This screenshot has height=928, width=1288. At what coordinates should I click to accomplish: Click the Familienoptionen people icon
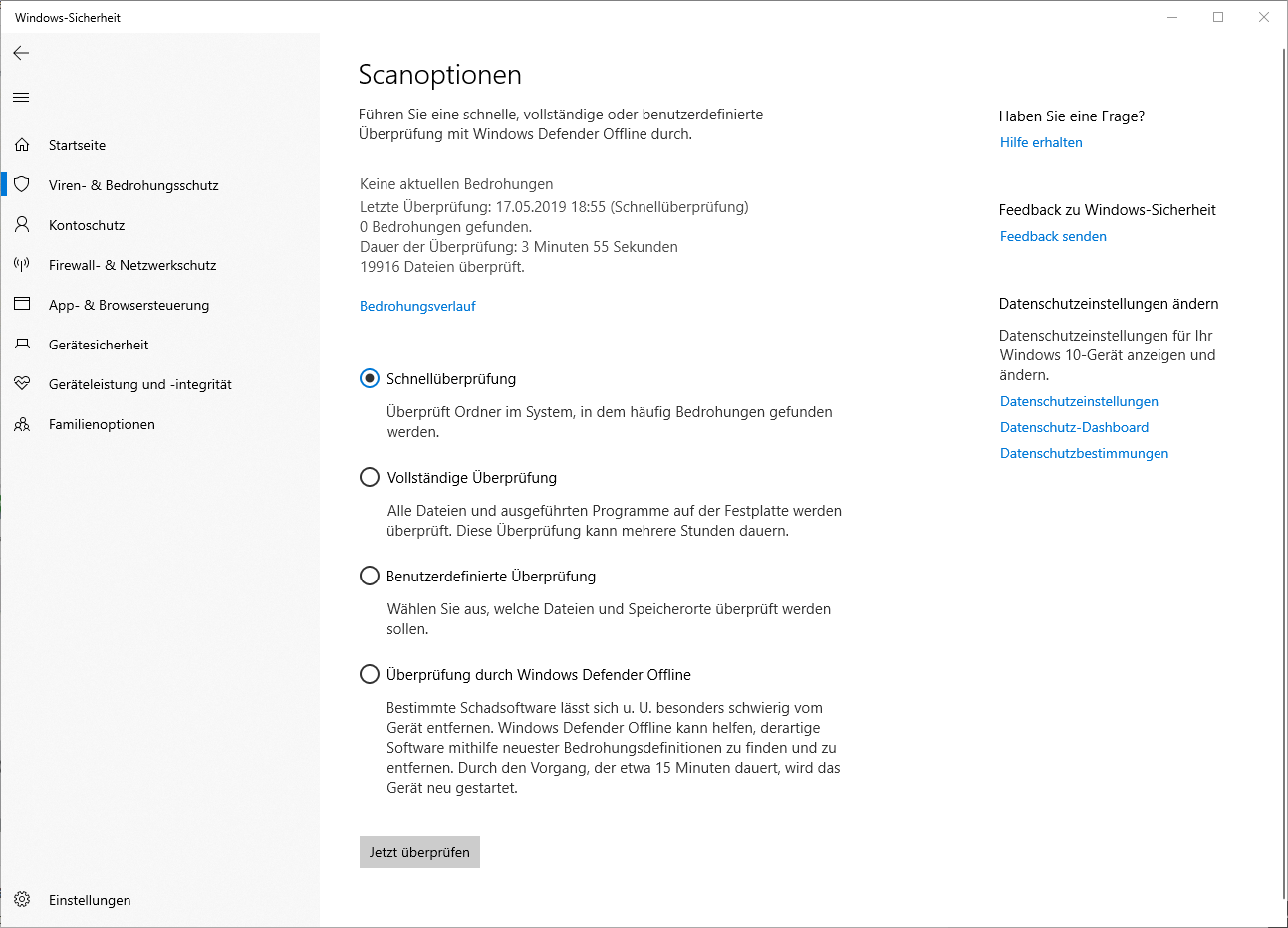(22, 424)
